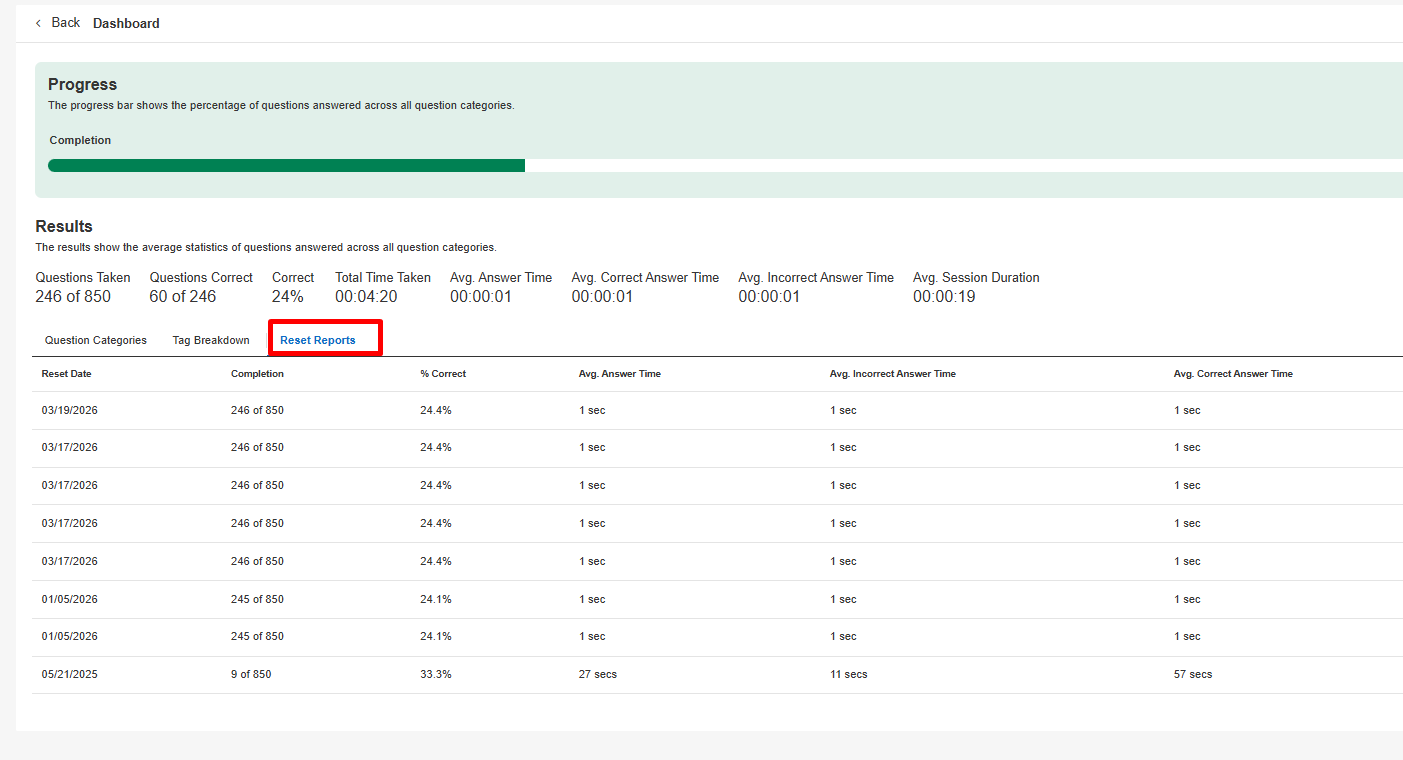This screenshot has width=1403, height=760.
Task: Click the Avg. Session Duration 00:00:19 value
Action: click(944, 297)
